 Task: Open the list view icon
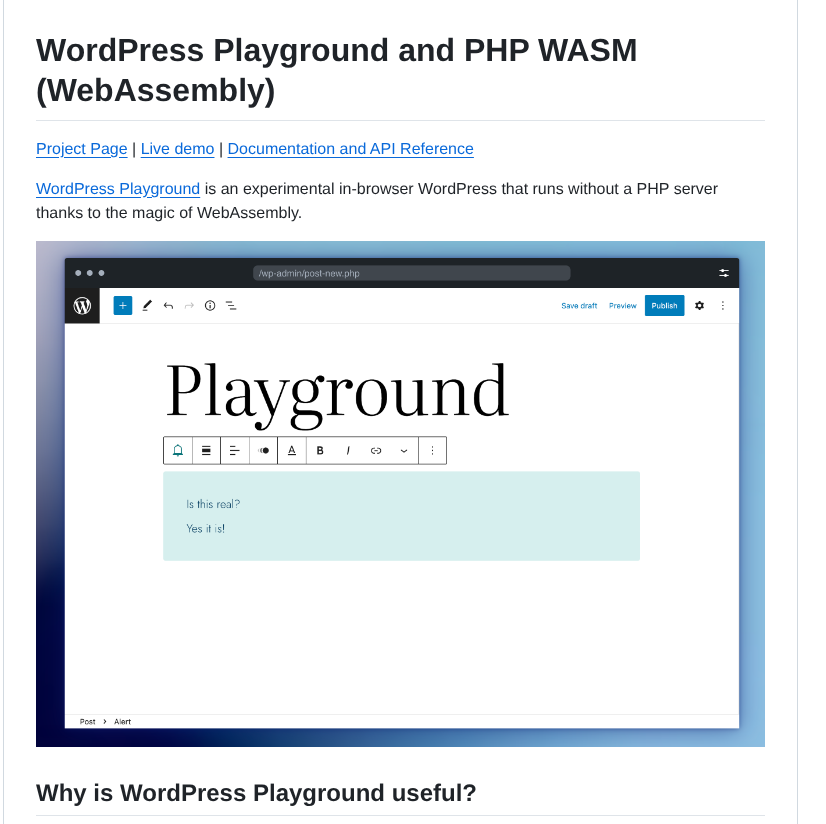231,306
